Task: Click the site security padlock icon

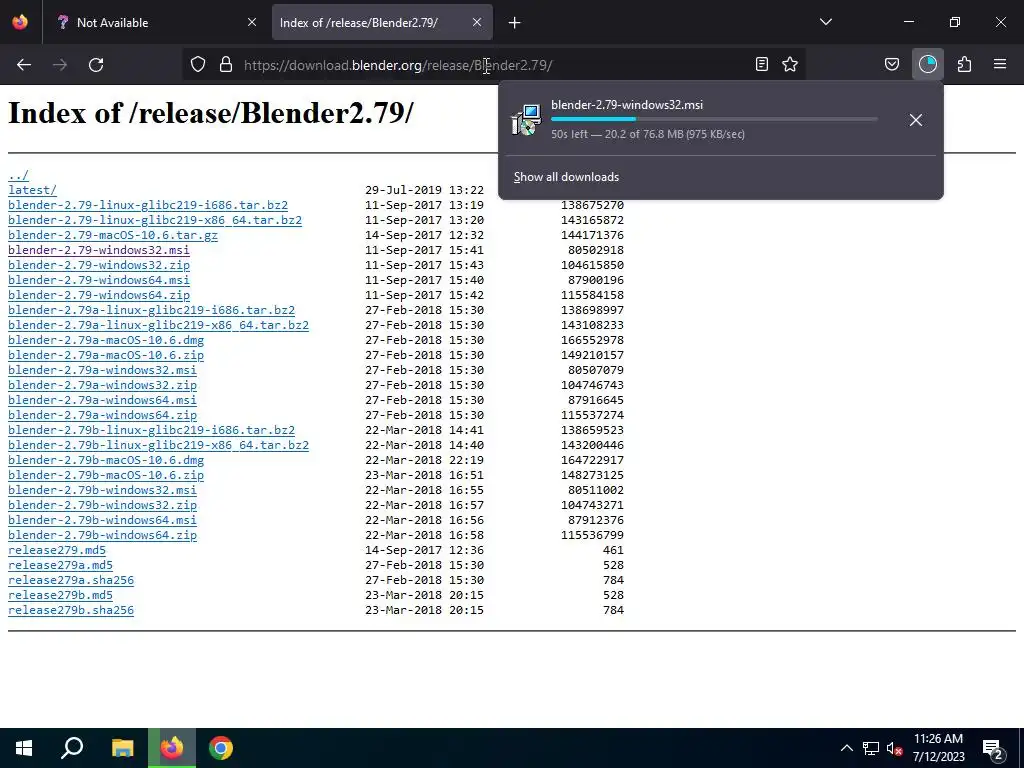Action: pyautogui.click(x=226, y=64)
